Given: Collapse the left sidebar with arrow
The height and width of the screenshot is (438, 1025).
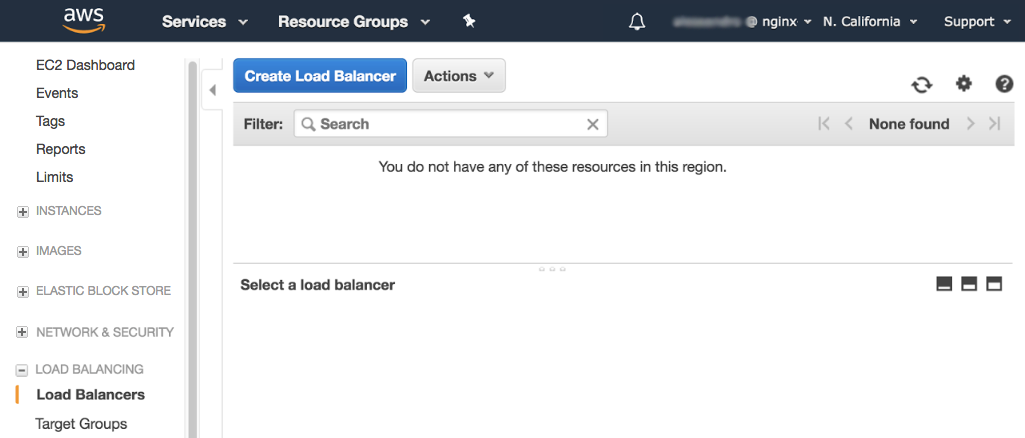Looking at the screenshot, I should (212, 91).
